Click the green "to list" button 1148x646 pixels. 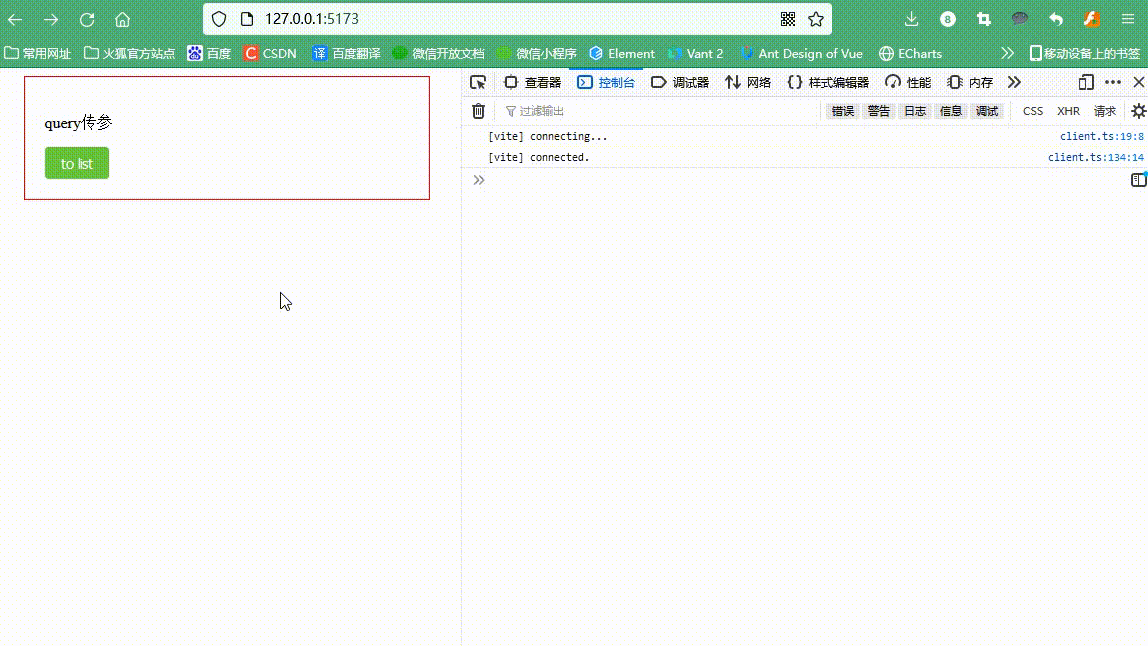(77, 163)
